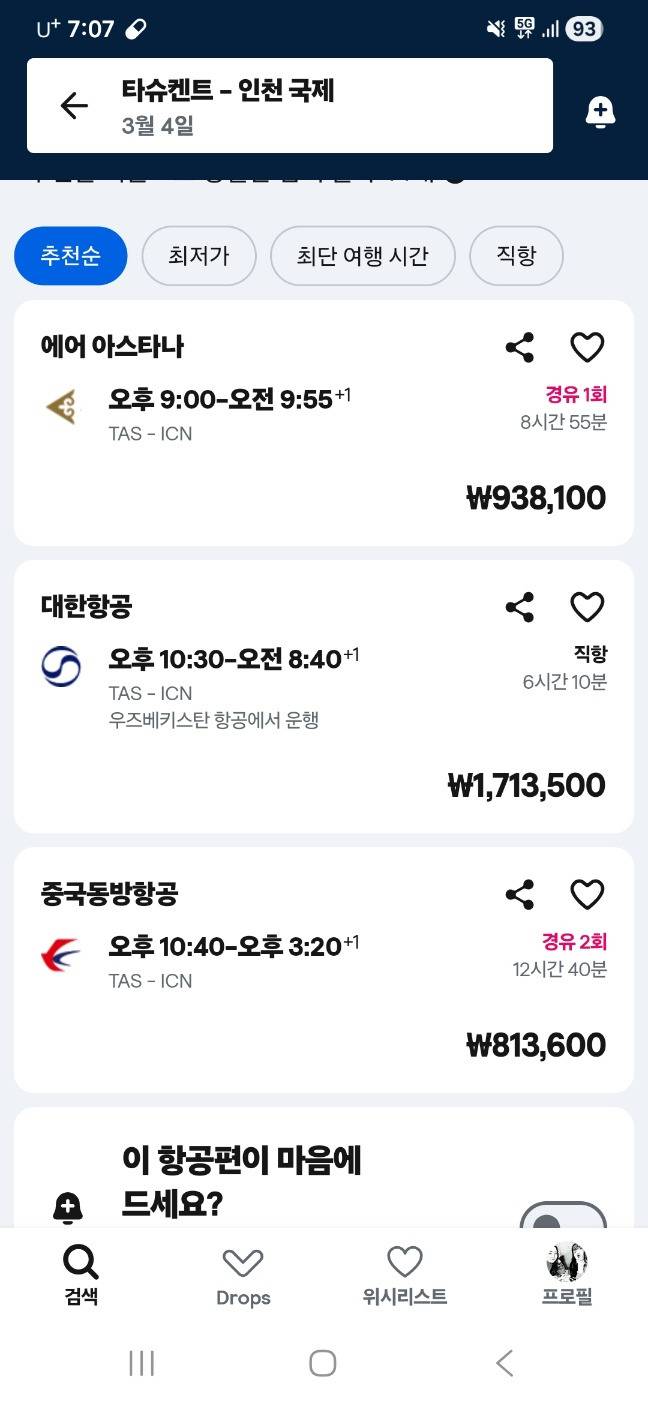
Task: Select the 최단 여행 시간 filter
Action: [362, 256]
